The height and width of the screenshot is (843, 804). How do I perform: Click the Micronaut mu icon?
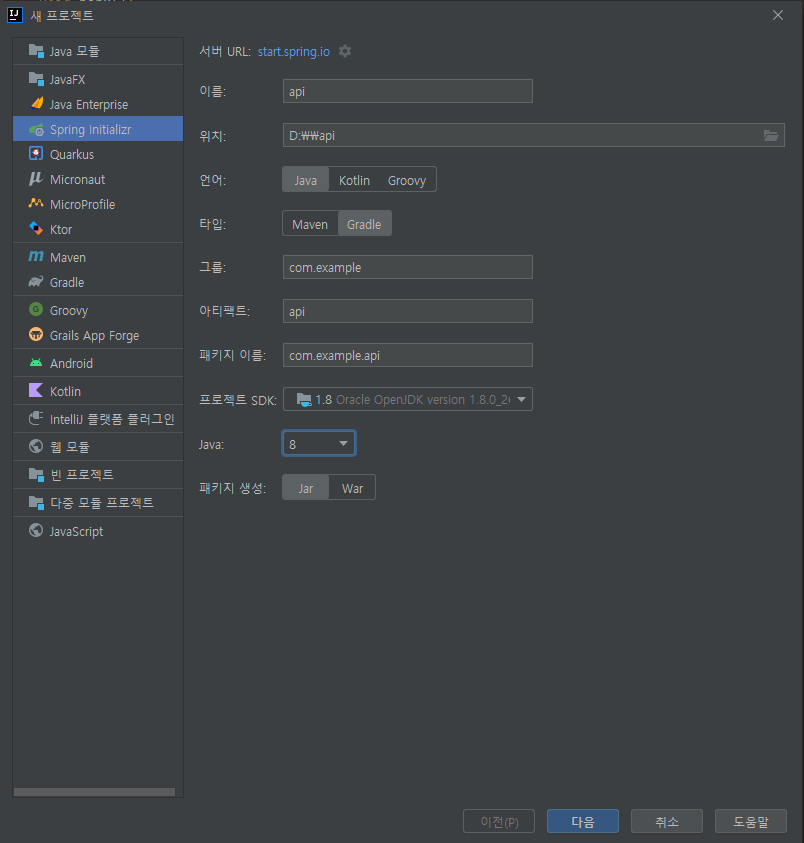coord(36,179)
